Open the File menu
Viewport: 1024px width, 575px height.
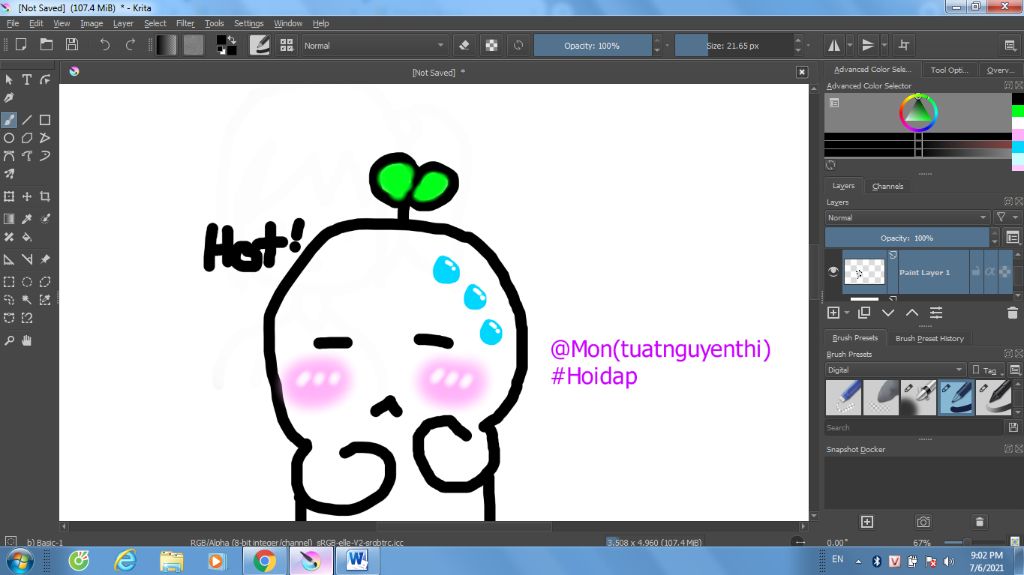pyautogui.click(x=12, y=23)
